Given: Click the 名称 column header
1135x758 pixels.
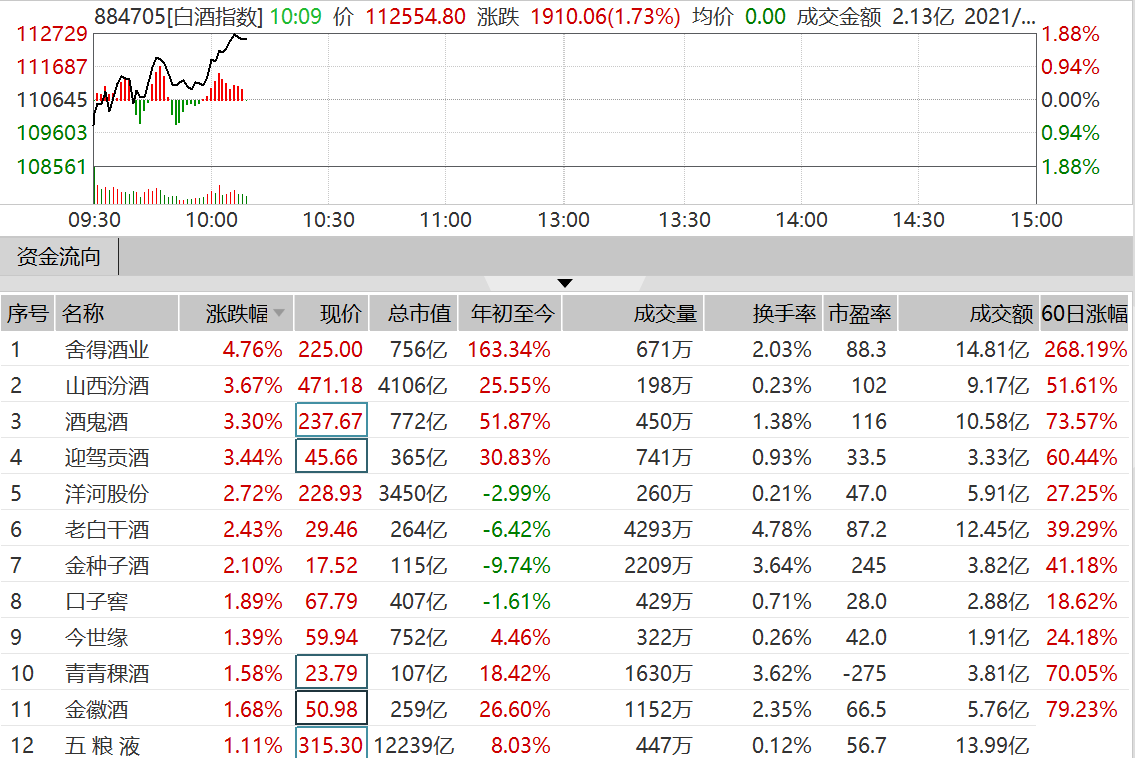Looking at the screenshot, I should point(117,313).
